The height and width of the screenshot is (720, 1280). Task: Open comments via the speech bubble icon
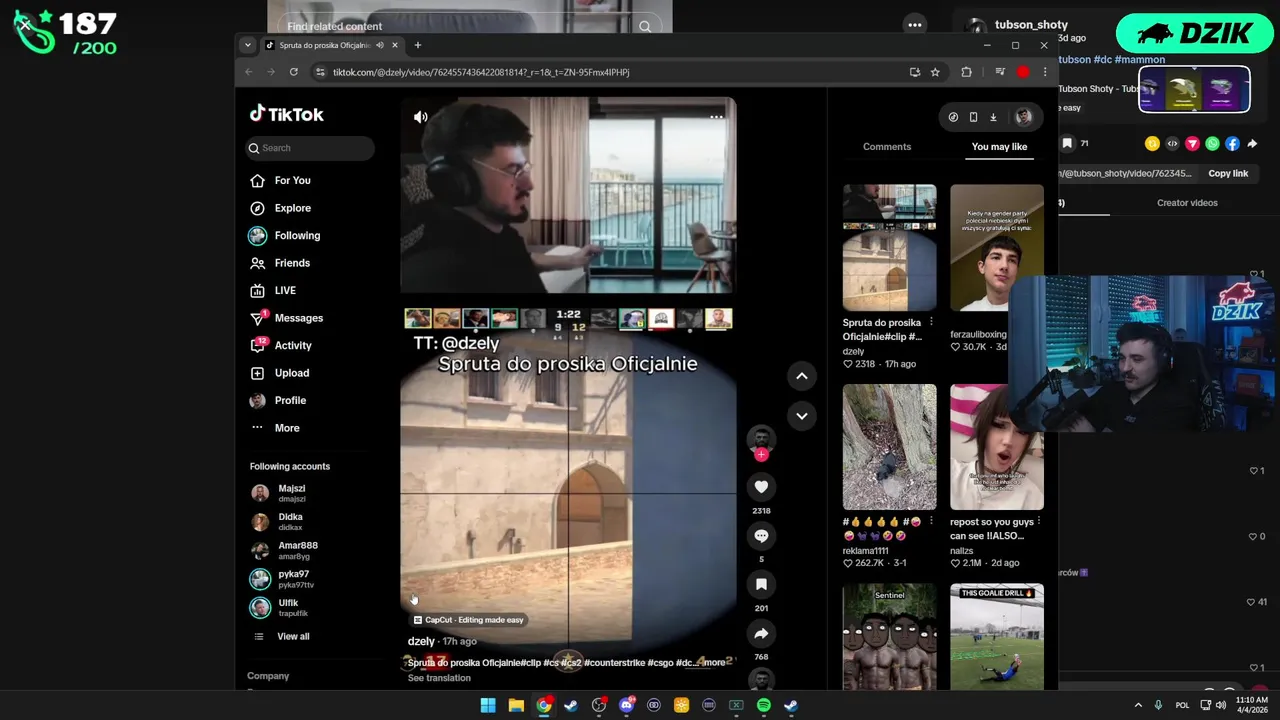761,536
